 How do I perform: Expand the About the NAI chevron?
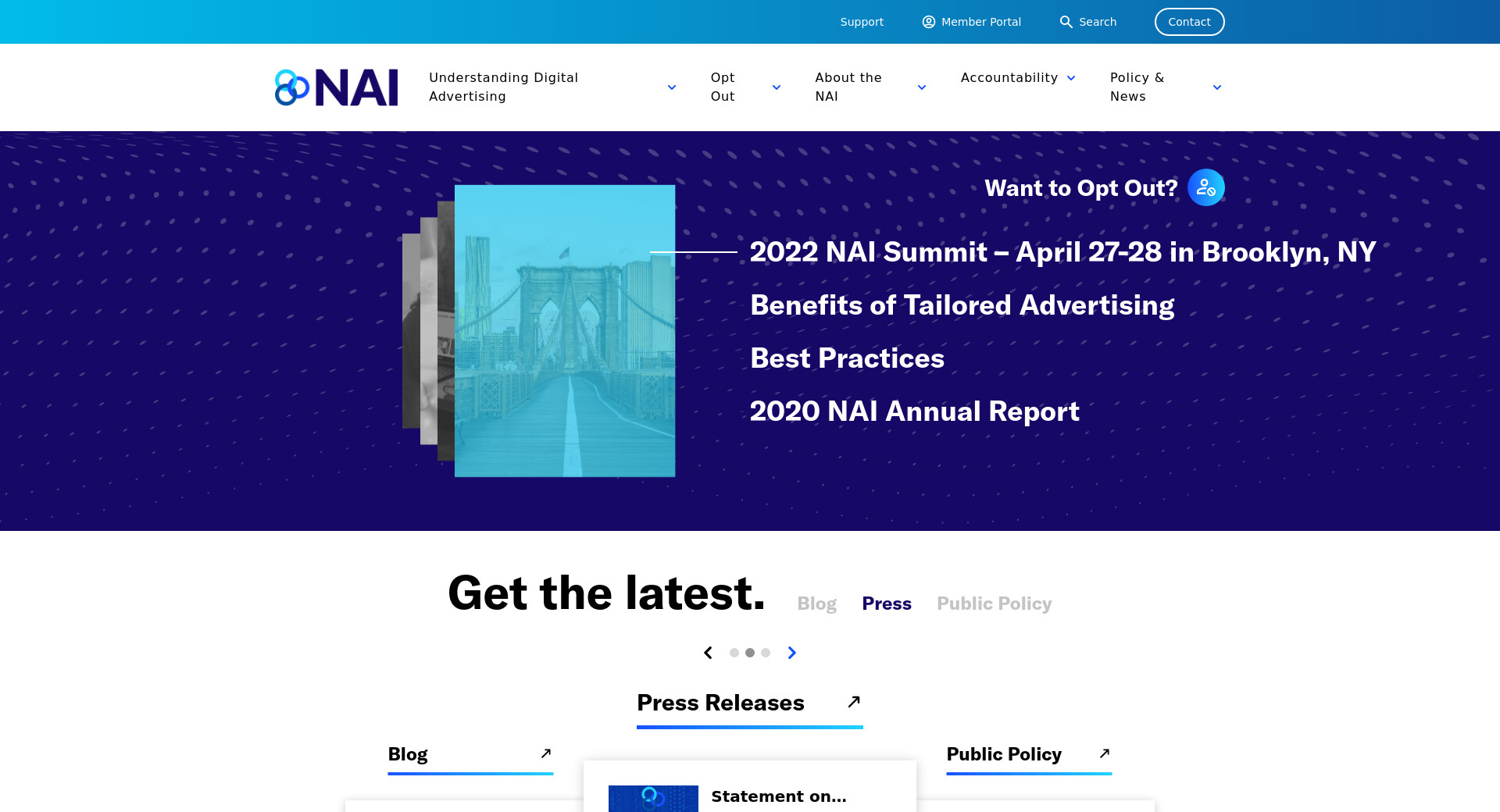click(922, 87)
